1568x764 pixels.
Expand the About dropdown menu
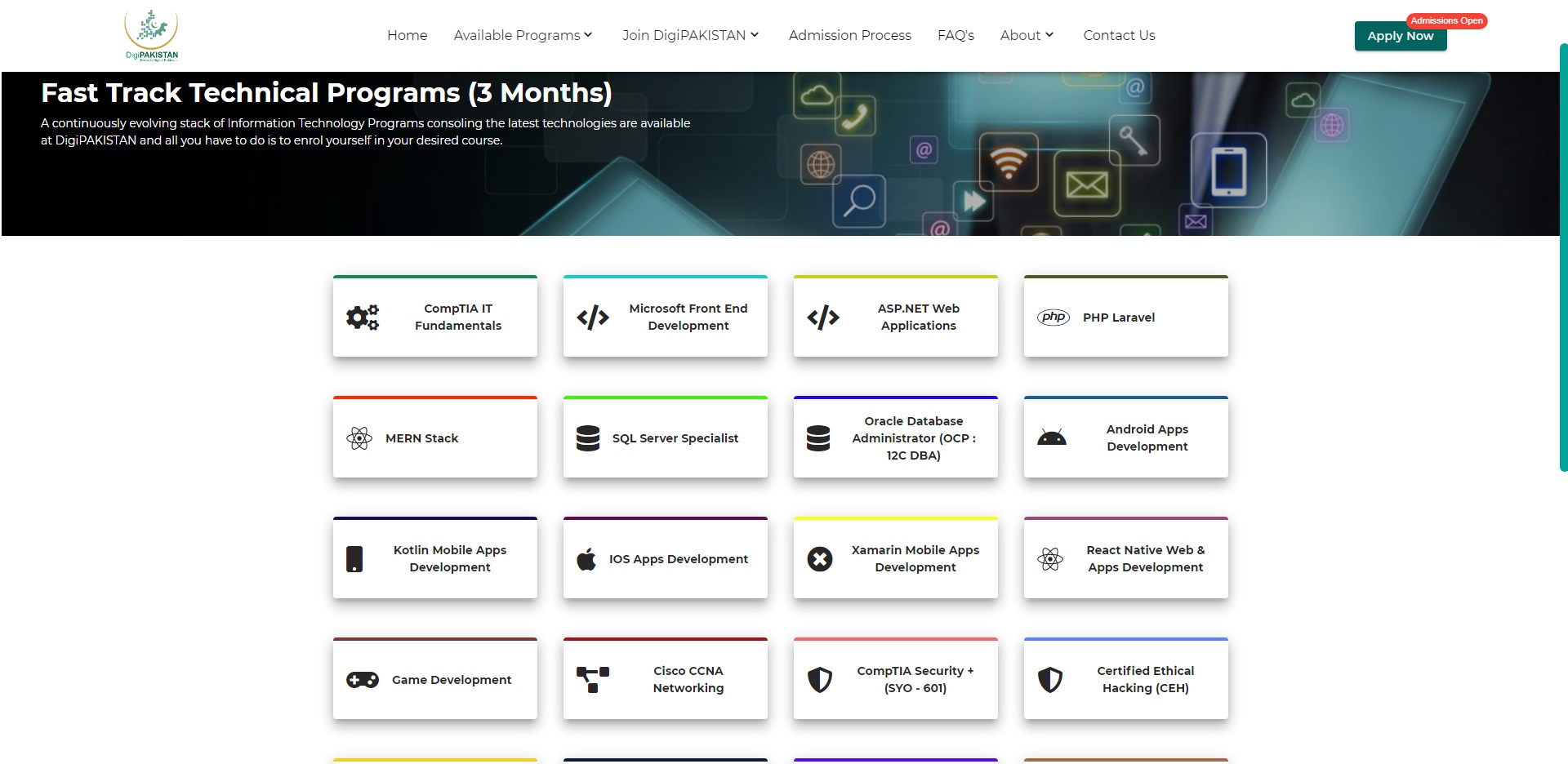point(1027,35)
